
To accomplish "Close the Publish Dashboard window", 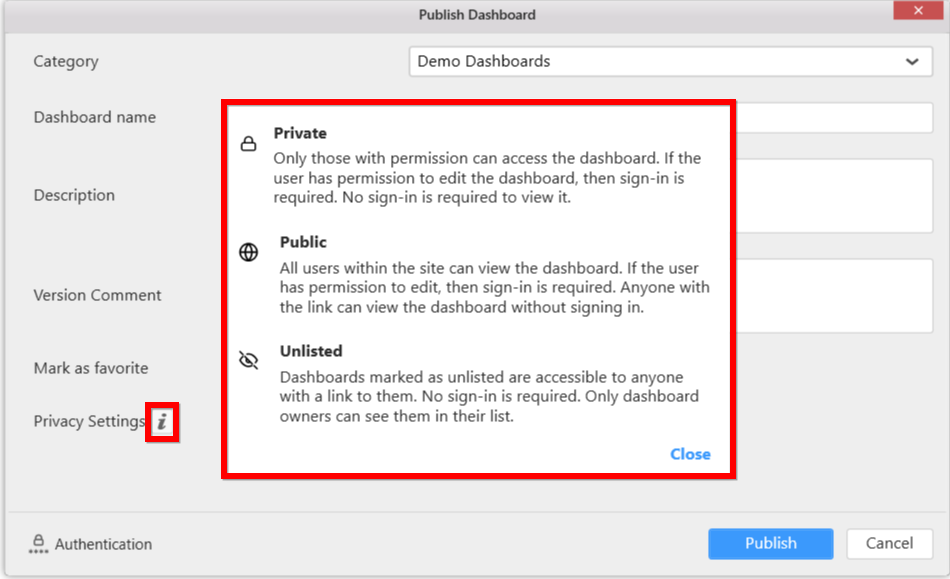I will click(919, 13).
